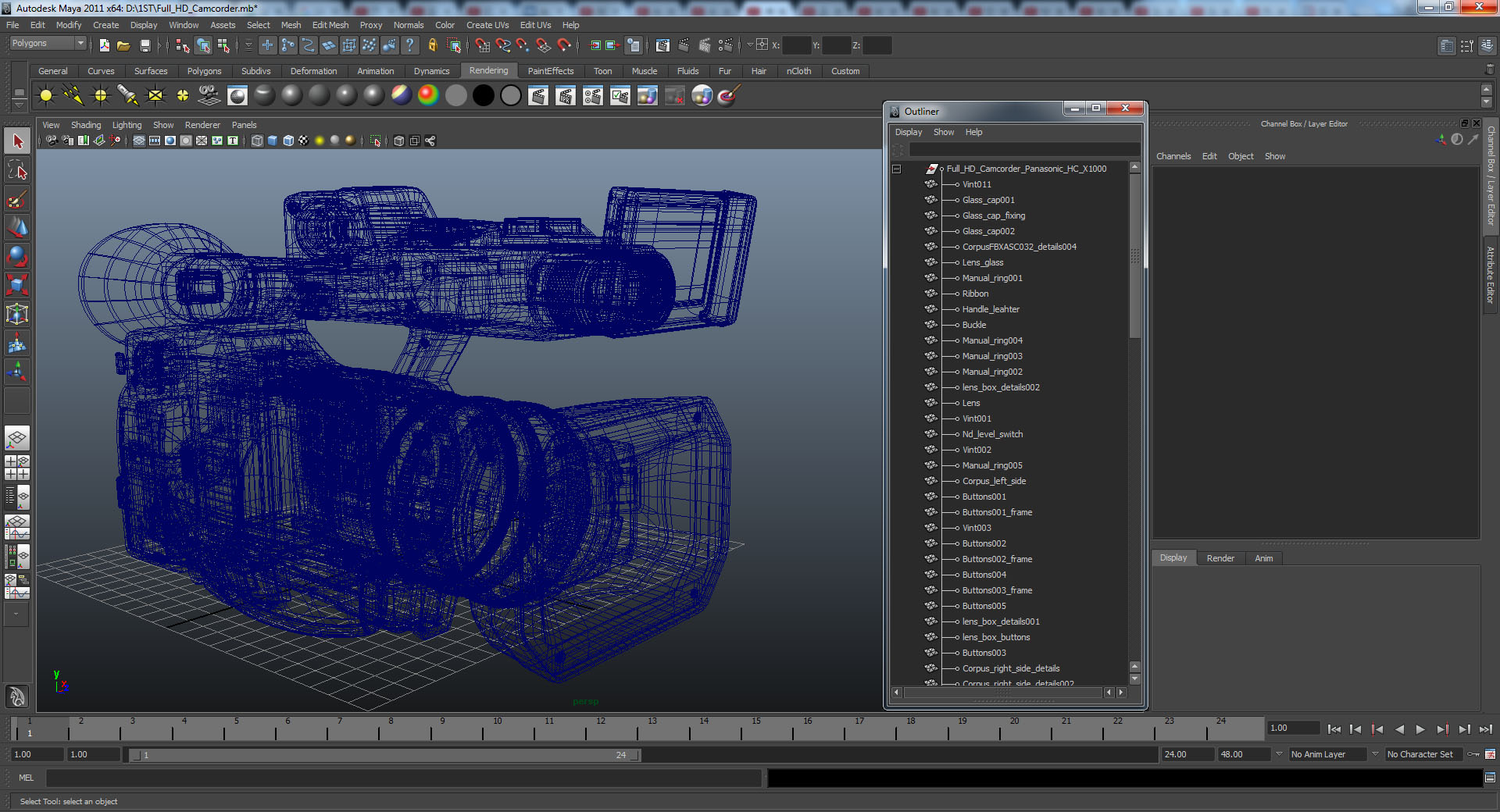Pick the Lasso select tool

[17, 170]
